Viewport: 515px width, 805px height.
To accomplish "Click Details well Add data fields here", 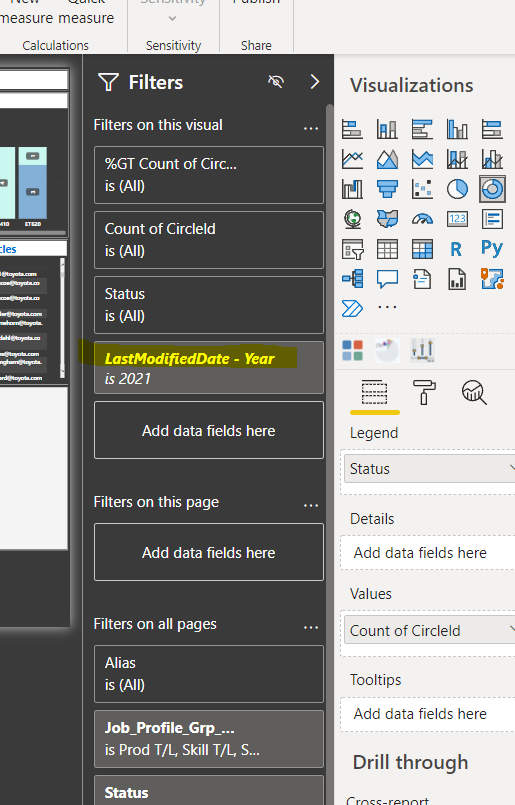I will coord(428,553).
